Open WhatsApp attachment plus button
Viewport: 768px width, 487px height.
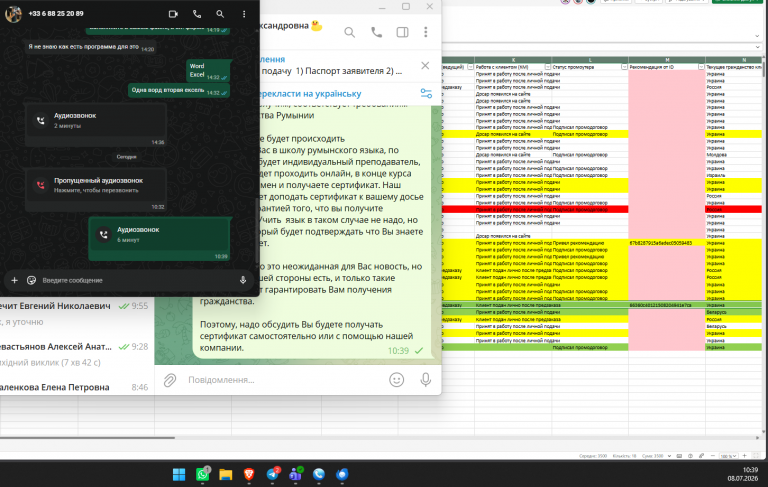coord(15,280)
